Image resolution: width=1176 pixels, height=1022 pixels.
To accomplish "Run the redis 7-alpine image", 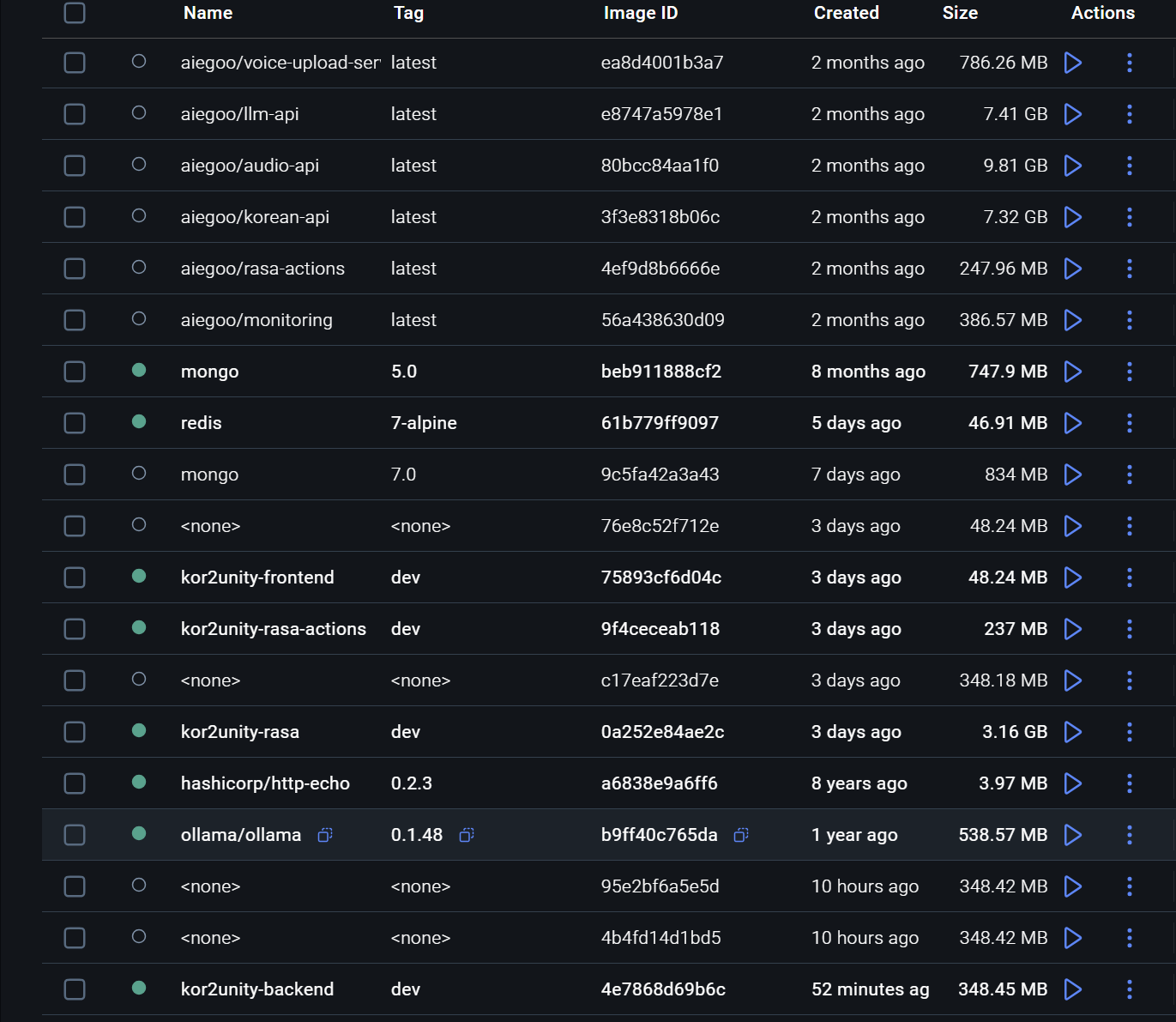I will [1072, 423].
